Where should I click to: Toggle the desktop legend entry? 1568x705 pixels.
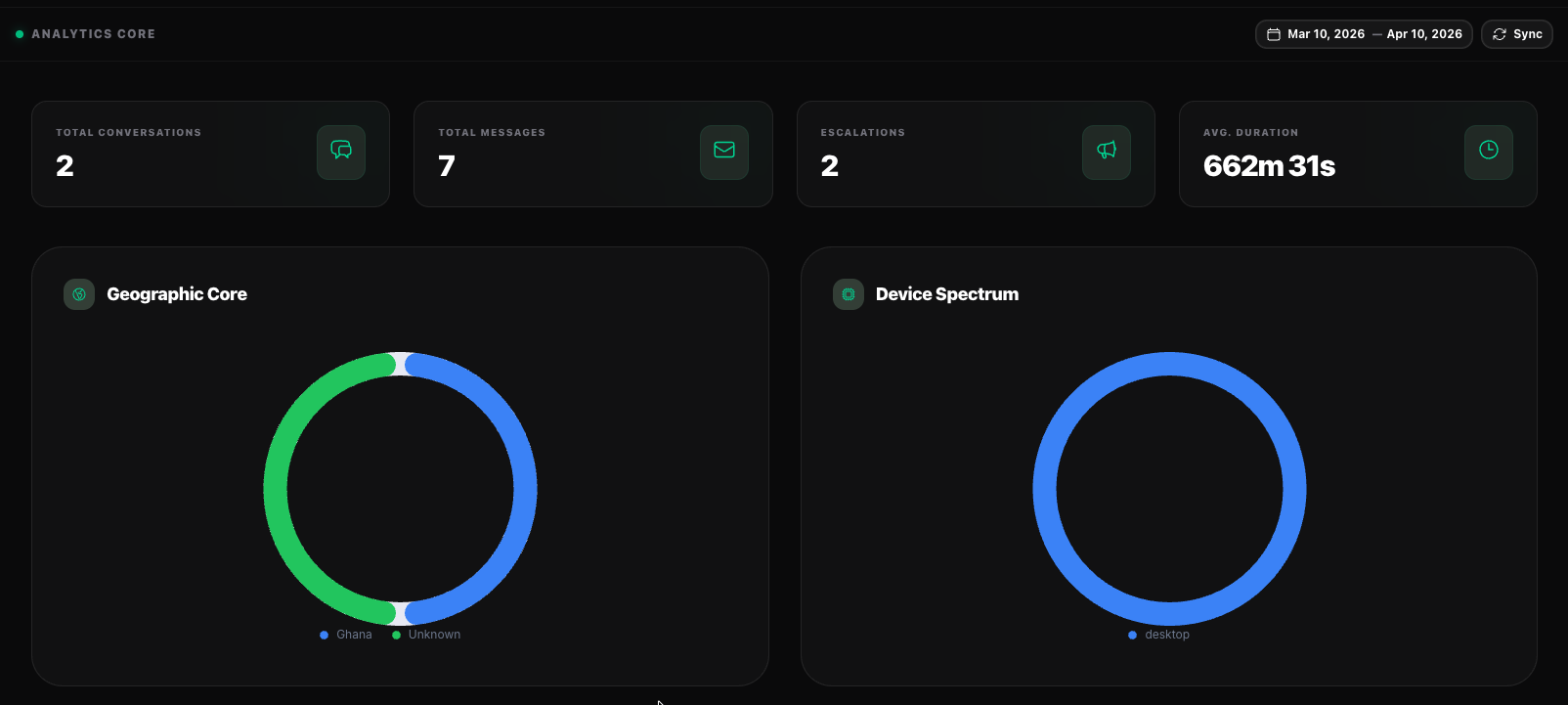(x=1159, y=635)
